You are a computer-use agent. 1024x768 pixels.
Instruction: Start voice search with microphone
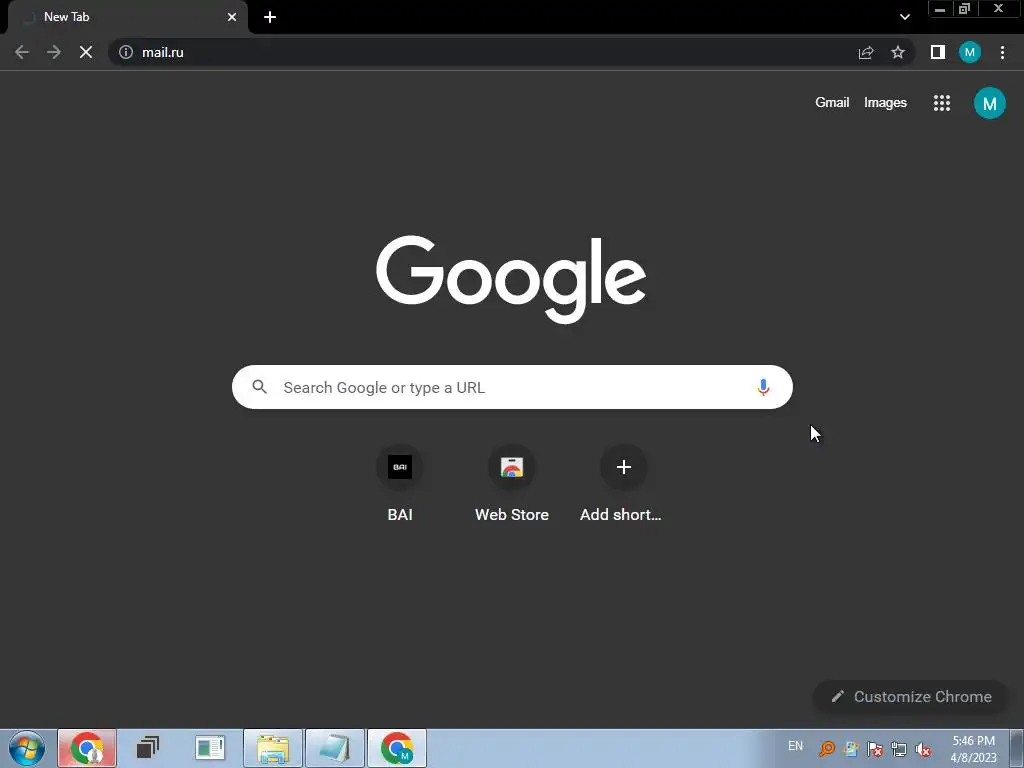coord(763,387)
